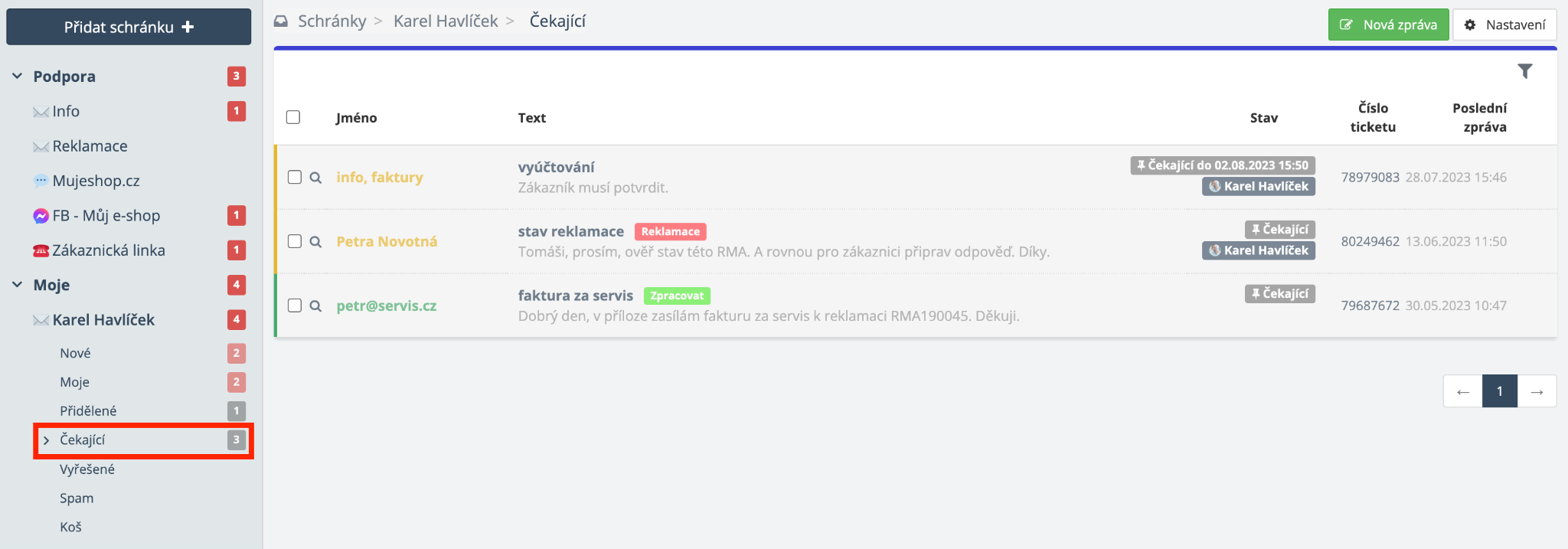Open the Mujeshop.cz chat mailbox

96,181
